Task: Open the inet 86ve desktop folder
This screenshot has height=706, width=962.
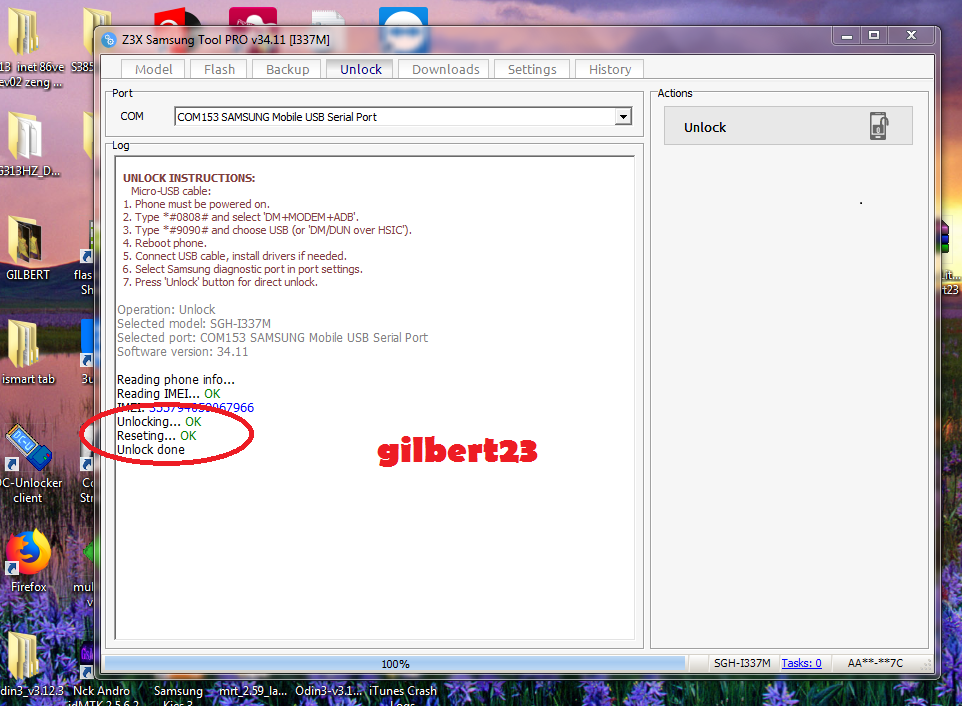Action: (29, 48)
